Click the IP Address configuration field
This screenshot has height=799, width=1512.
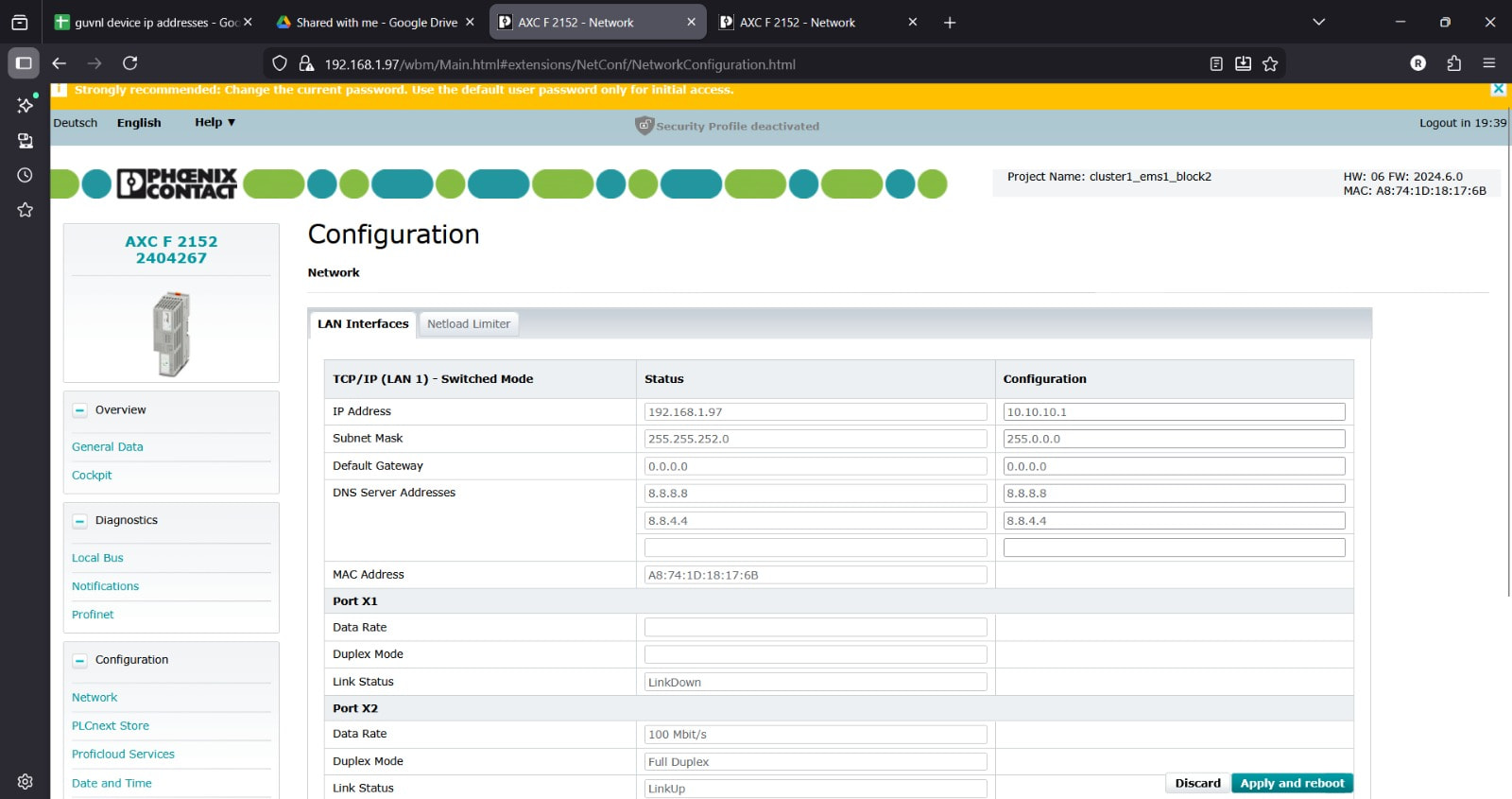(1173, 412)
